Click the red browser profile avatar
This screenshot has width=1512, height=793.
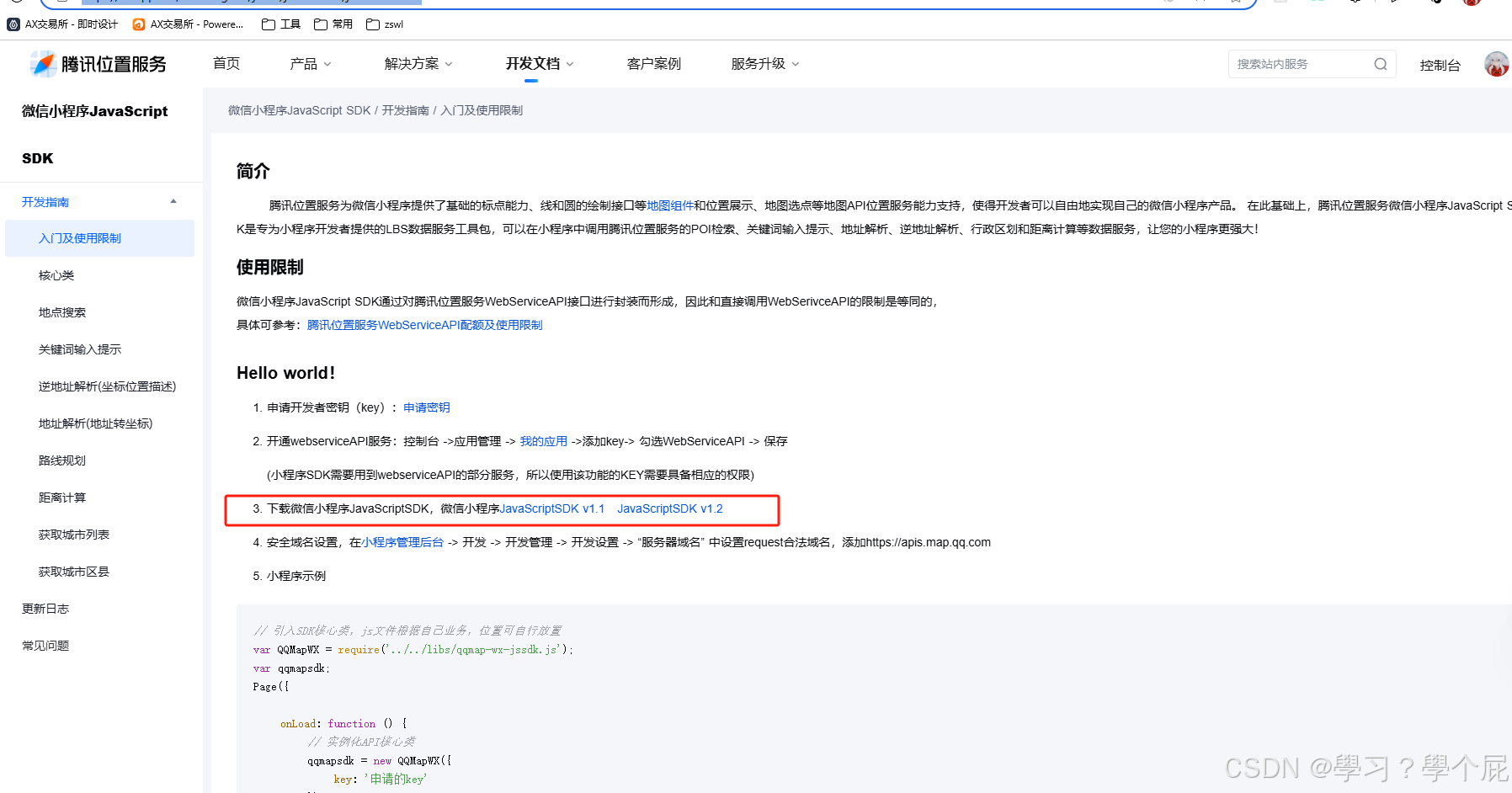click(1471, 3)
